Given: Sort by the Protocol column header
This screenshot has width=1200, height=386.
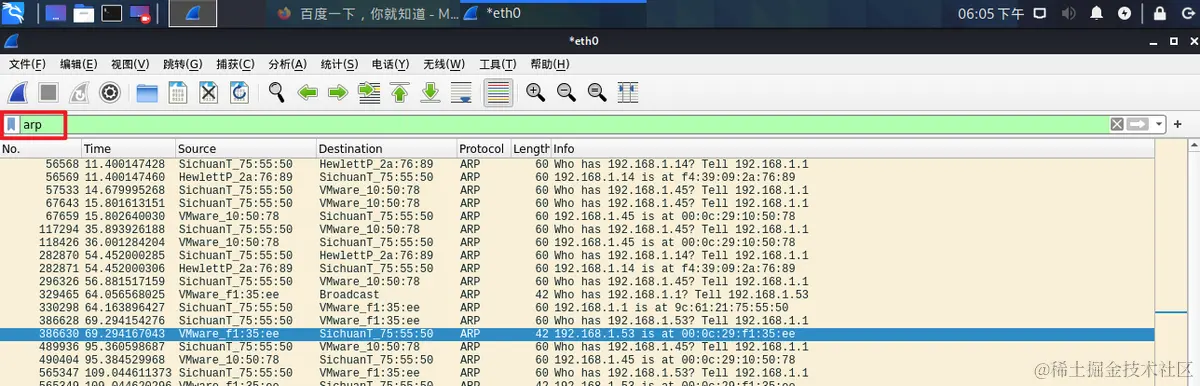Looking at the screenshot, I should pyautogui.click(x=484, y=149).
